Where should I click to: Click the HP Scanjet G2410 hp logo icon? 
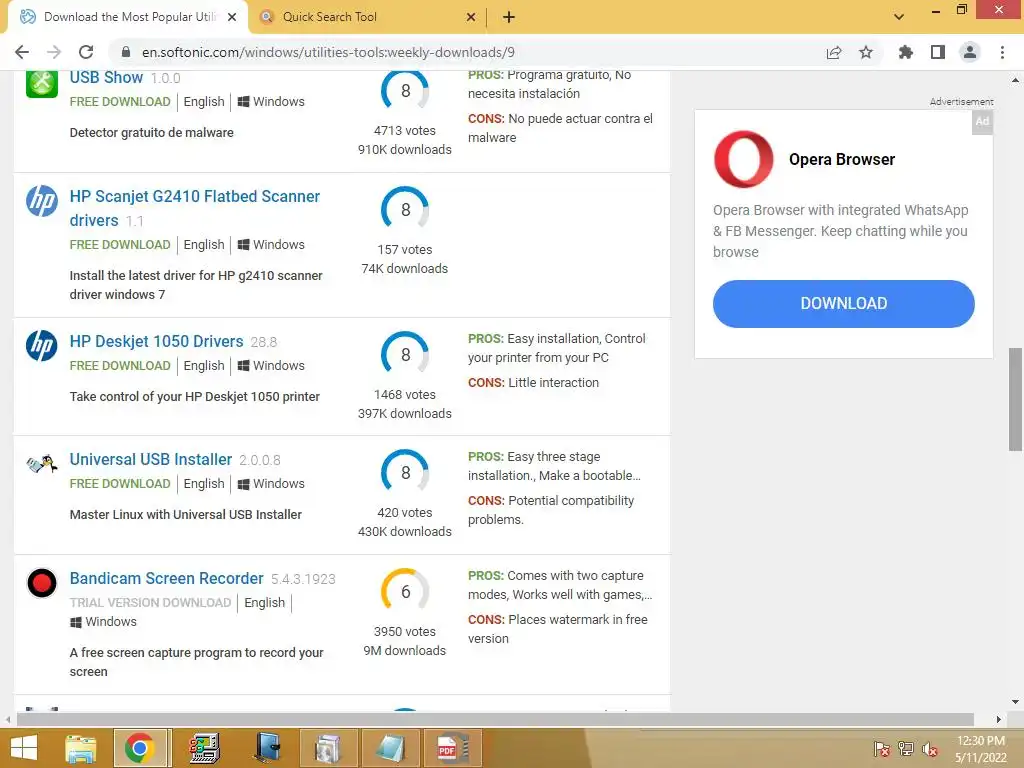pos(42,200)
